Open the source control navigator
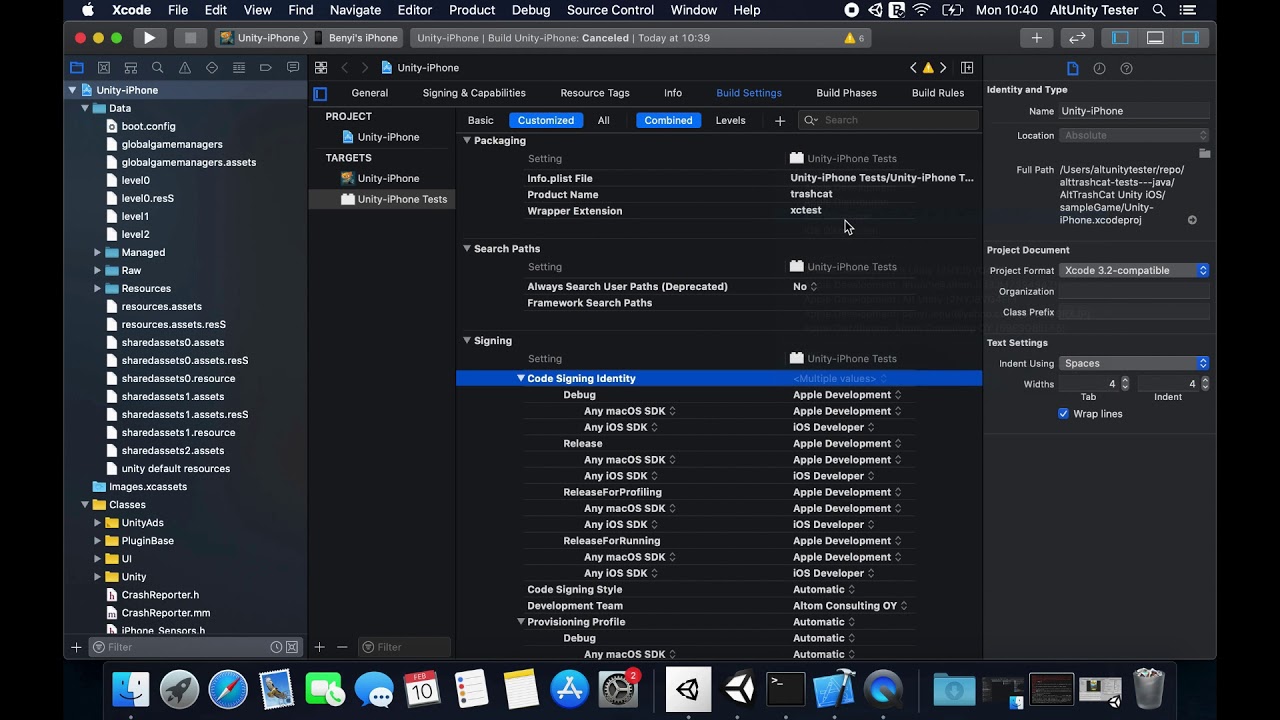The height and width of the screenshot is (720, 1280). click(x=104, y=68)
